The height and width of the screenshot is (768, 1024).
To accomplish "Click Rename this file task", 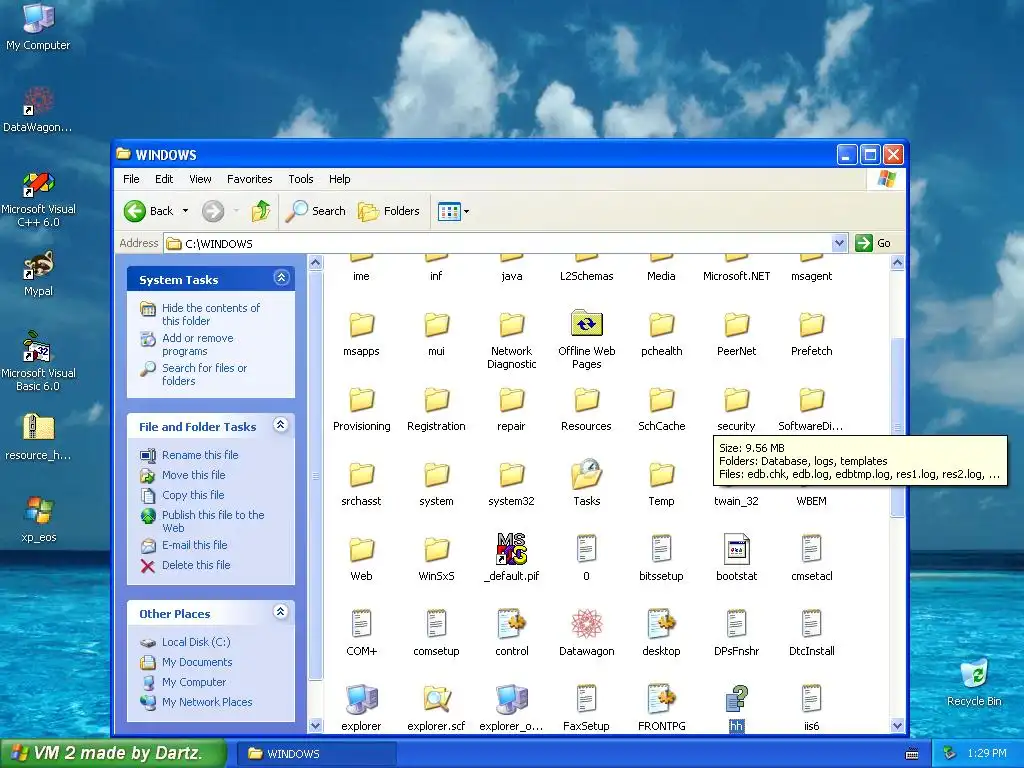I will point(200,455).
